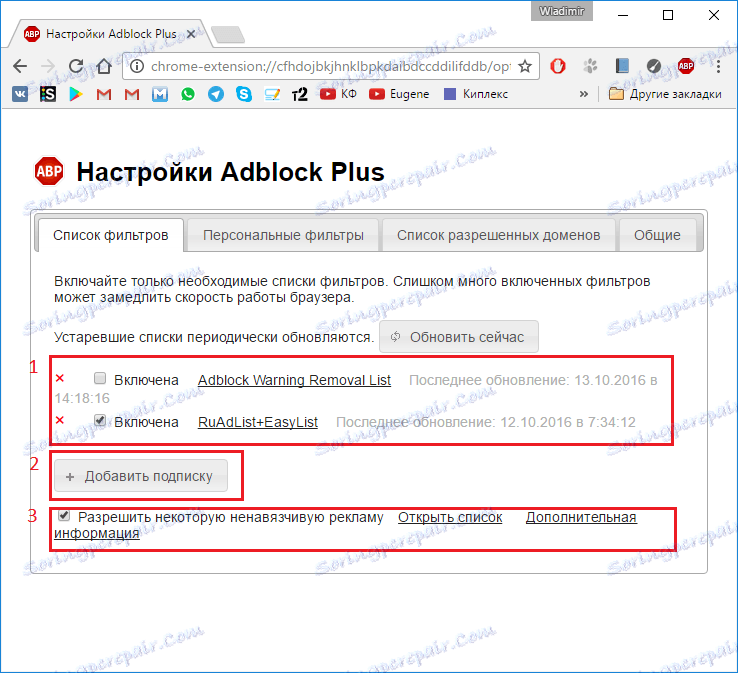Click the Открыть список link
This screenshot has height=673, width=738.
[x=450, y=517]
